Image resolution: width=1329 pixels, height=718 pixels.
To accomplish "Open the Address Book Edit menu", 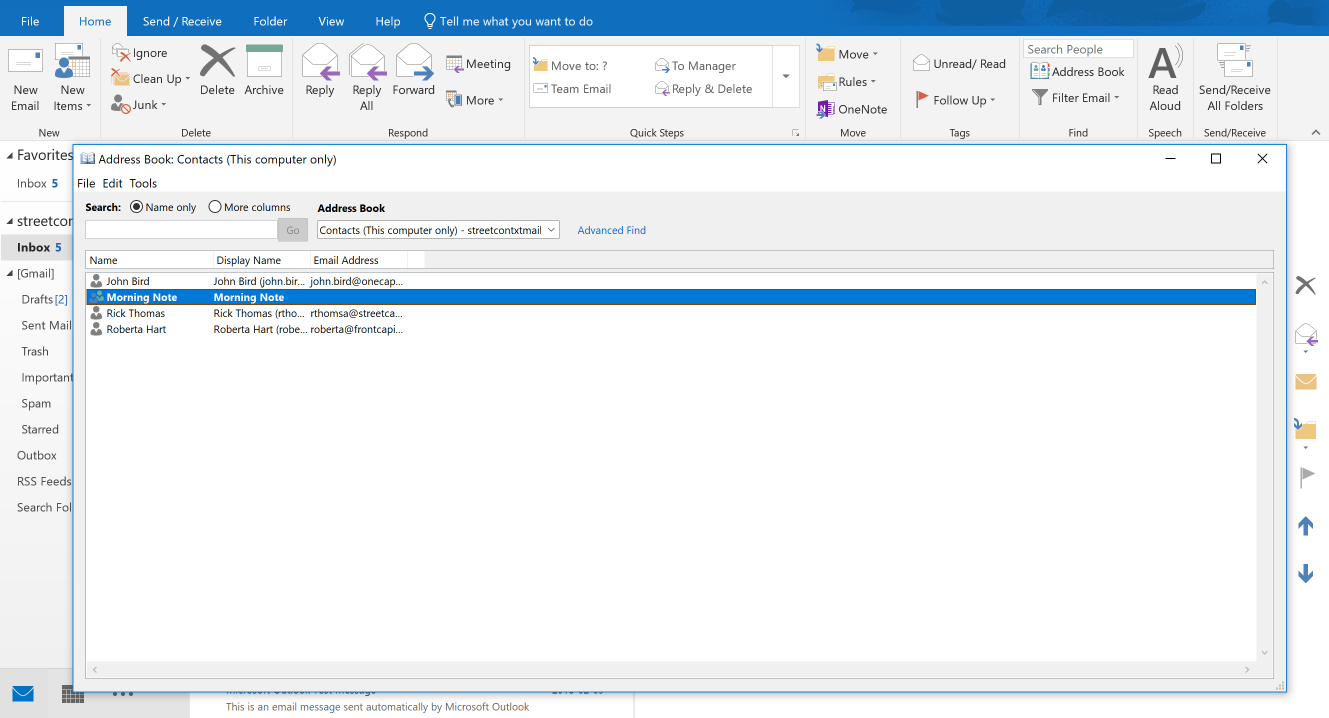I will tap(112, 183).
